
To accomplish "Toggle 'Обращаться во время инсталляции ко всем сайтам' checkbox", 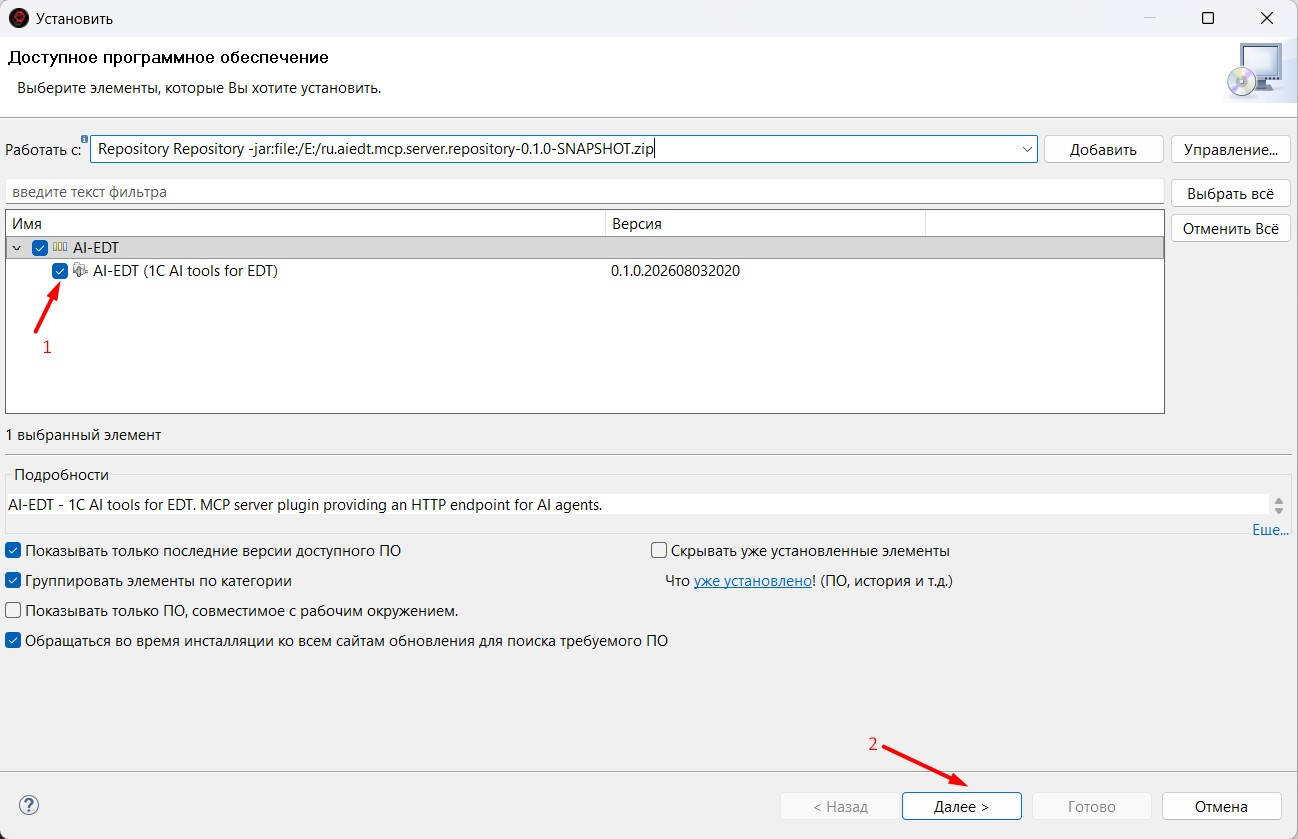I will point(13,640).
